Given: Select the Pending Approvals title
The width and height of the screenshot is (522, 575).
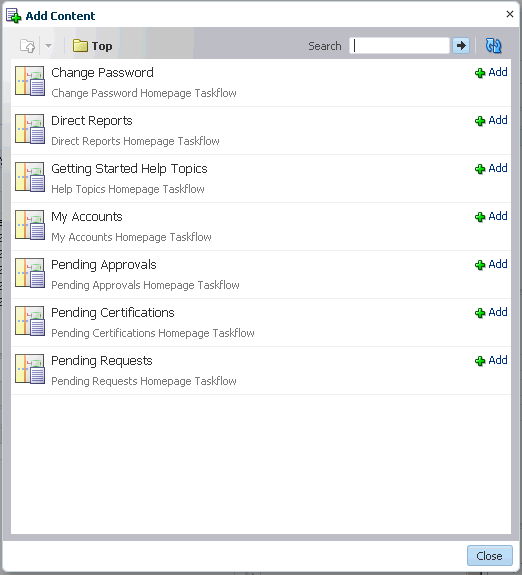Looking at the screenshot, I should 104,265.
